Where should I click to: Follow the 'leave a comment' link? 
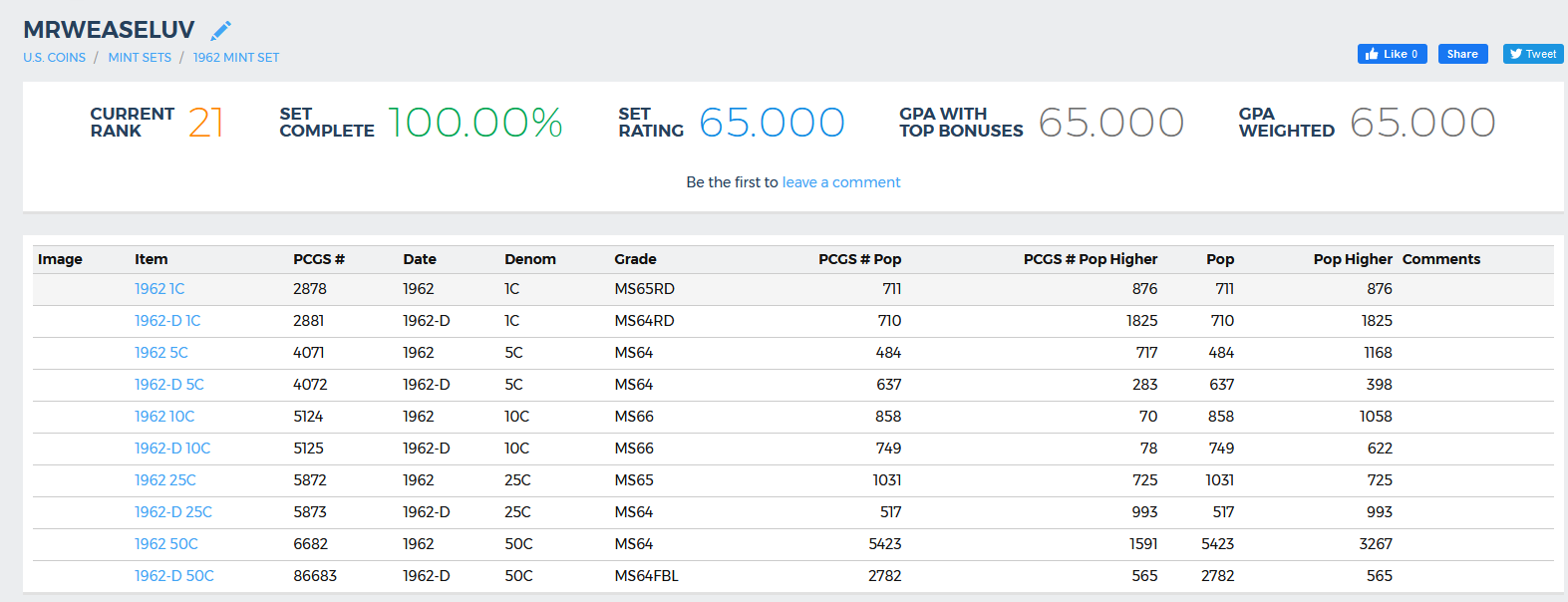point(841,182)
